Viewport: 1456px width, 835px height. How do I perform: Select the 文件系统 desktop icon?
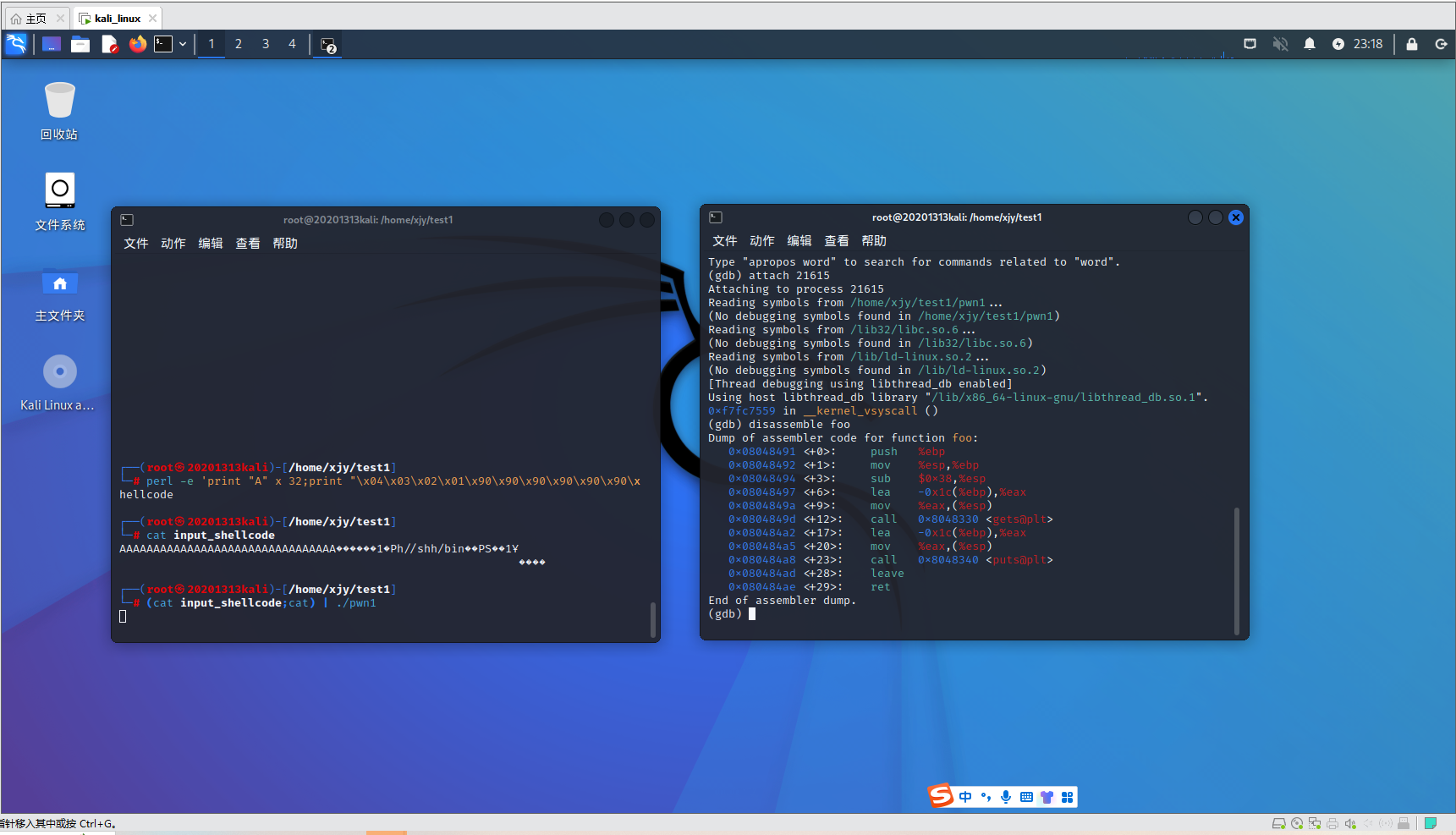pos(59,201)
